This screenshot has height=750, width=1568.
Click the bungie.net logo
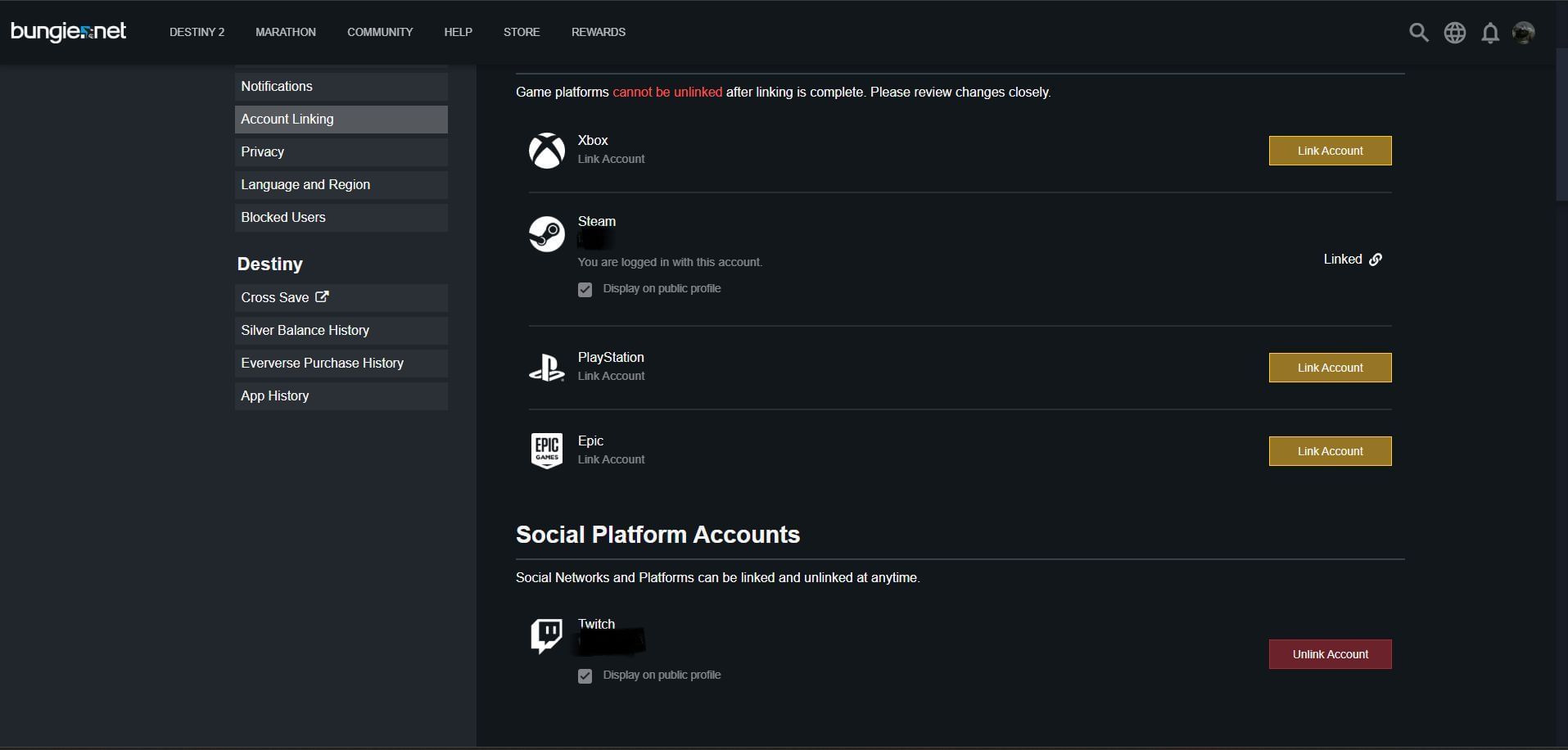point(69,32)
